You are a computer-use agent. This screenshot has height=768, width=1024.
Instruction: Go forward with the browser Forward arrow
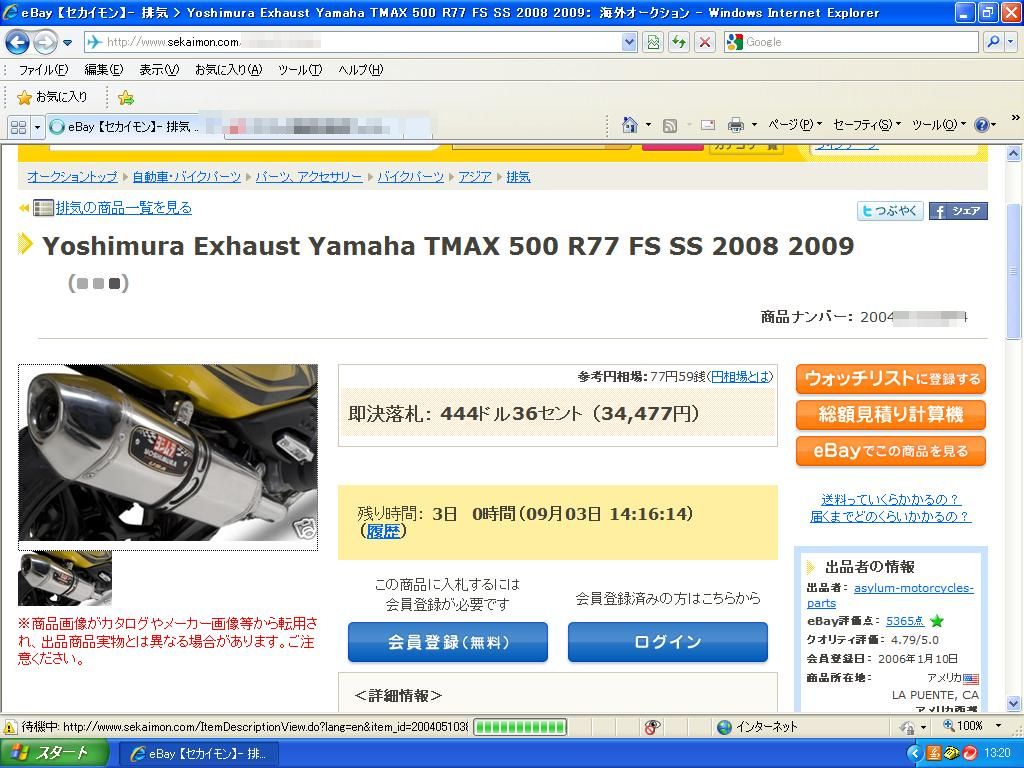pyautogui.click(x=44, y=42)
